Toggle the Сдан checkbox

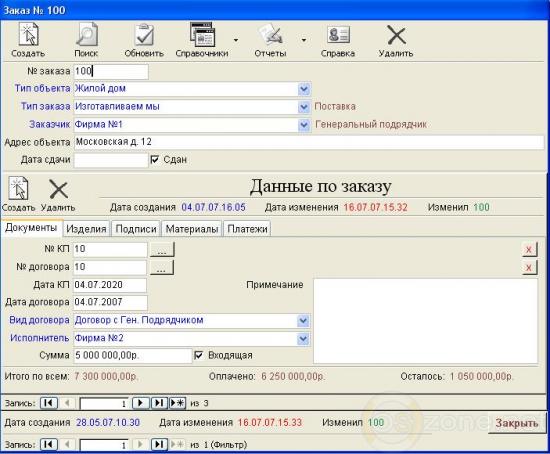(x=155, y=160)
